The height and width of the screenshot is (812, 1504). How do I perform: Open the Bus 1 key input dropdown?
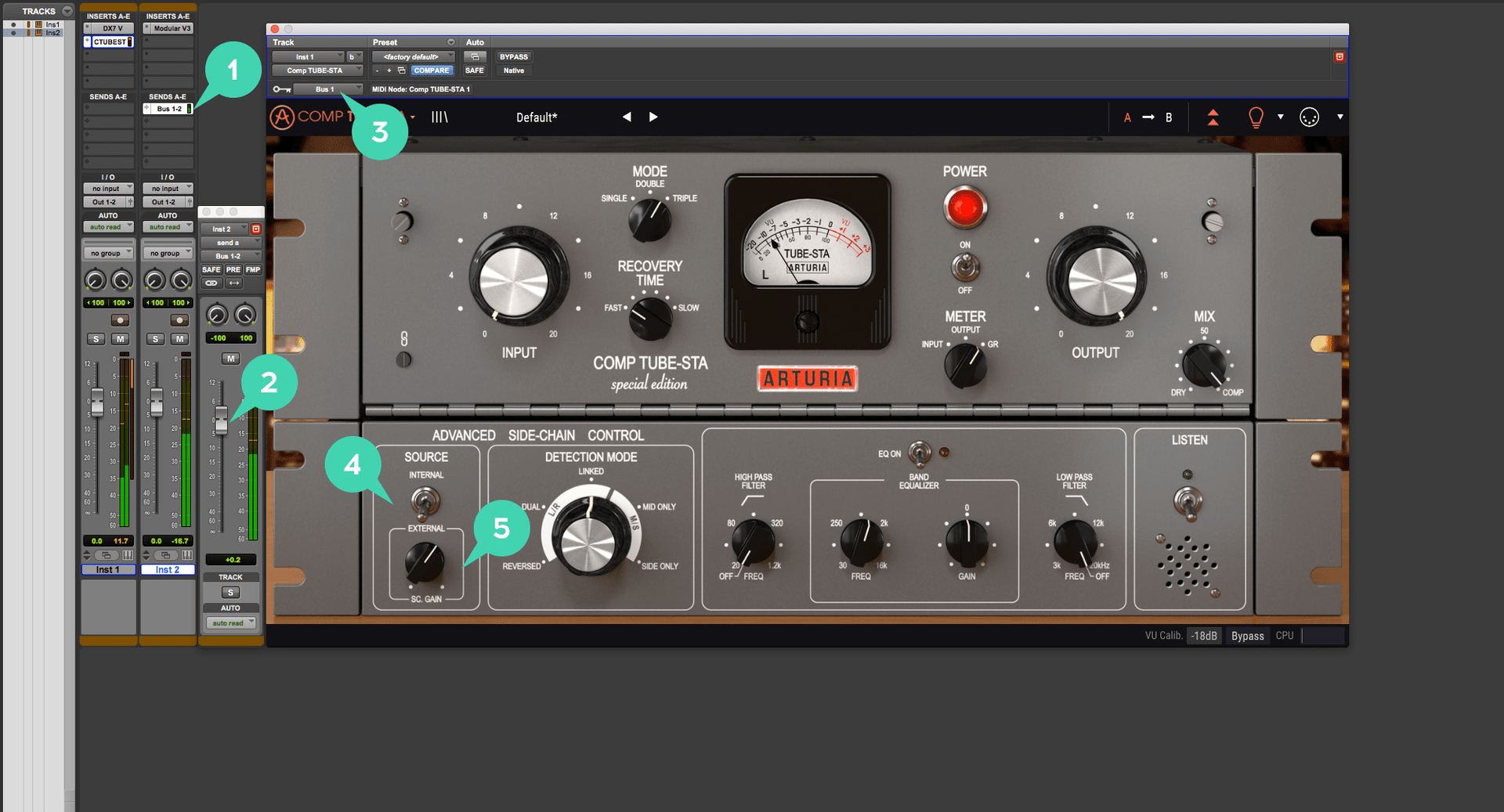click(x=328, y=89)
